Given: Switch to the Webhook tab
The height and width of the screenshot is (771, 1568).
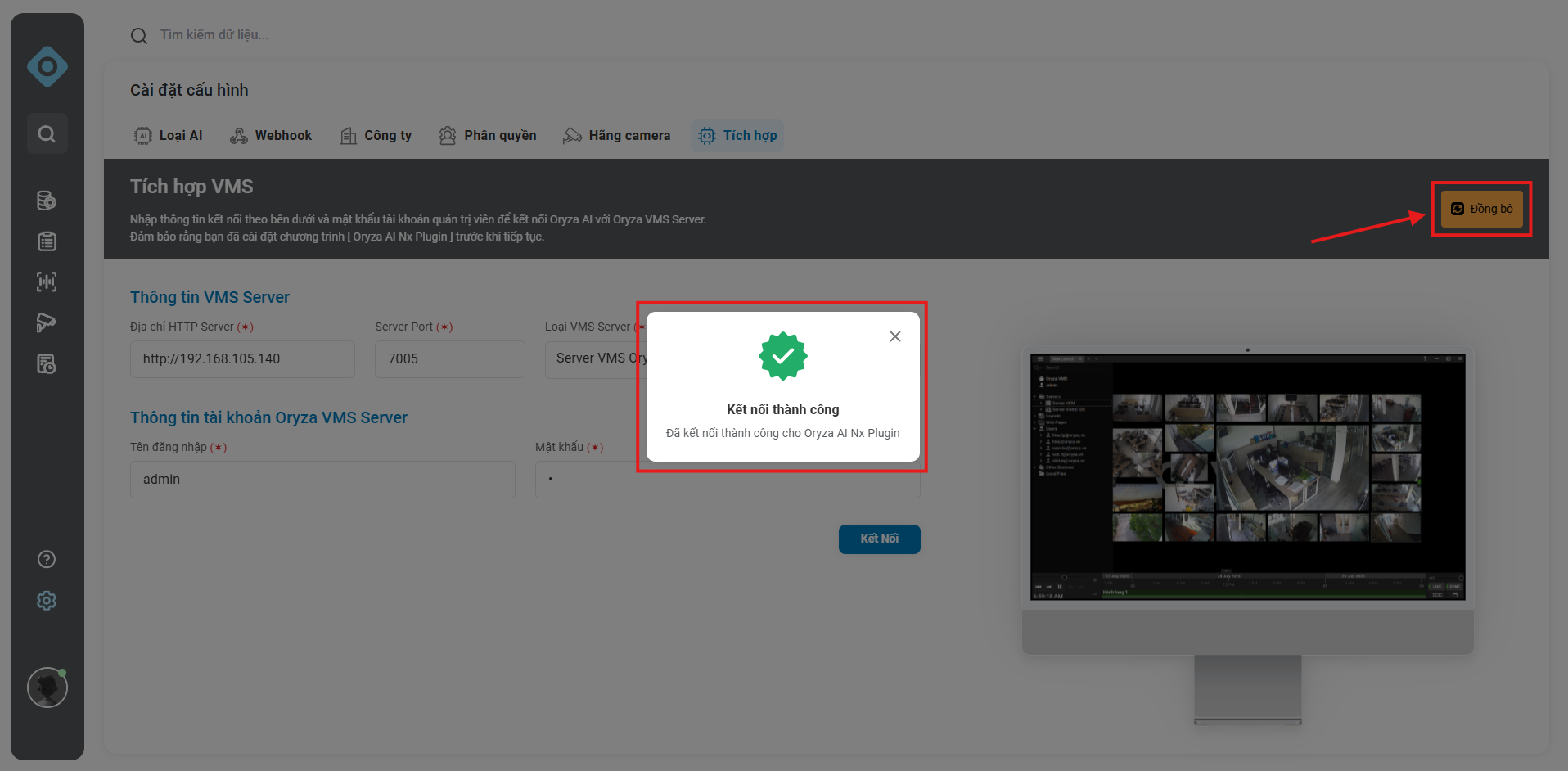Looking at the screenshot, I should point(271,136).
